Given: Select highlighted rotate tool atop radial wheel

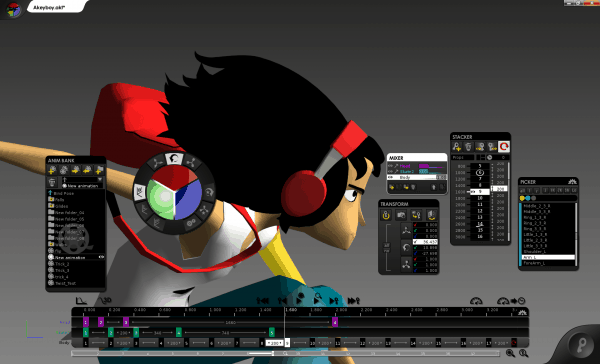Looking at the screenshot, I should [174, 159].
